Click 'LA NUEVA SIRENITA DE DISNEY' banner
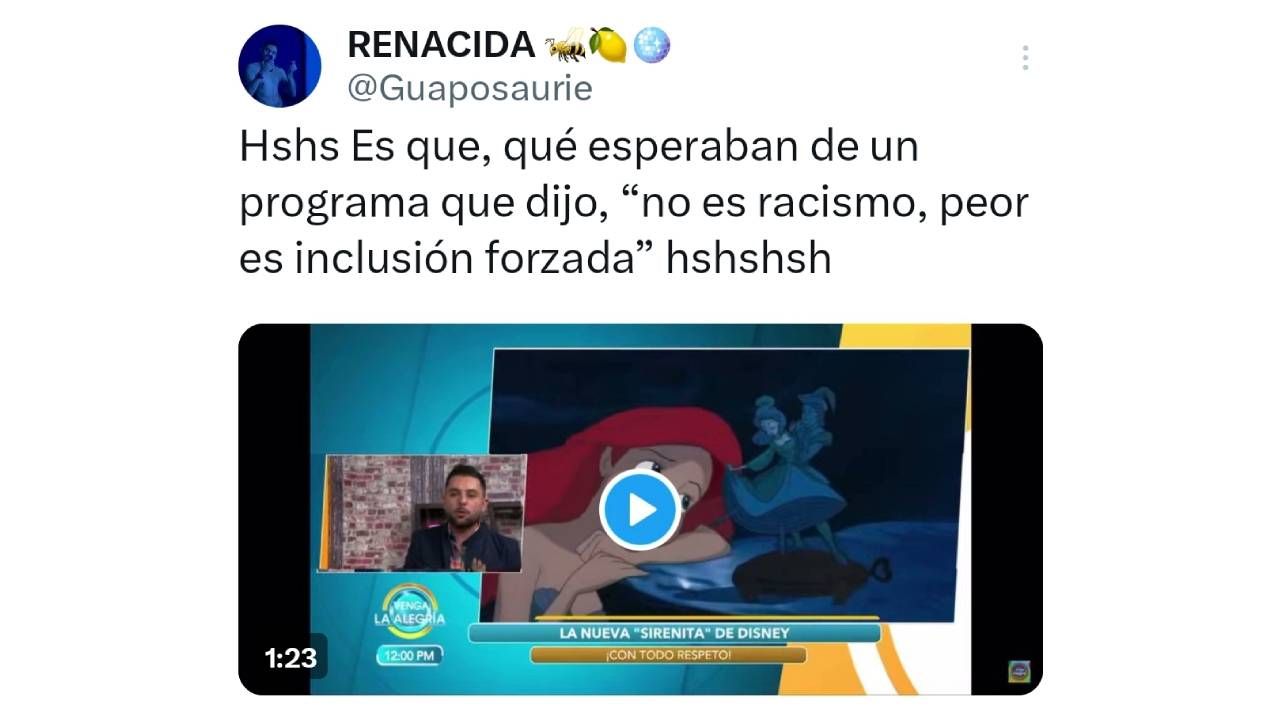The height and width of the screenshot is (720, 1280). [x=675, y=633]
